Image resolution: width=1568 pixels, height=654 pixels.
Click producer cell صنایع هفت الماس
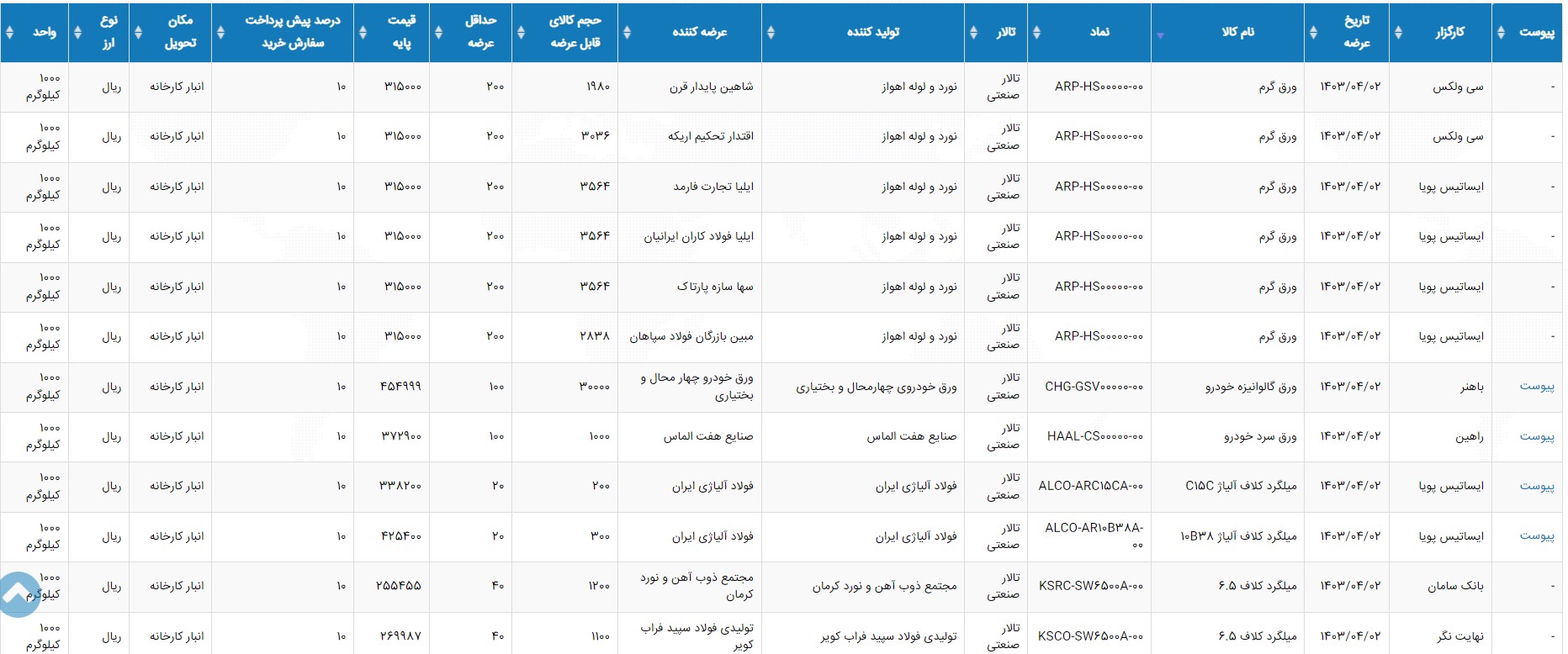click(x=912, y=436)
